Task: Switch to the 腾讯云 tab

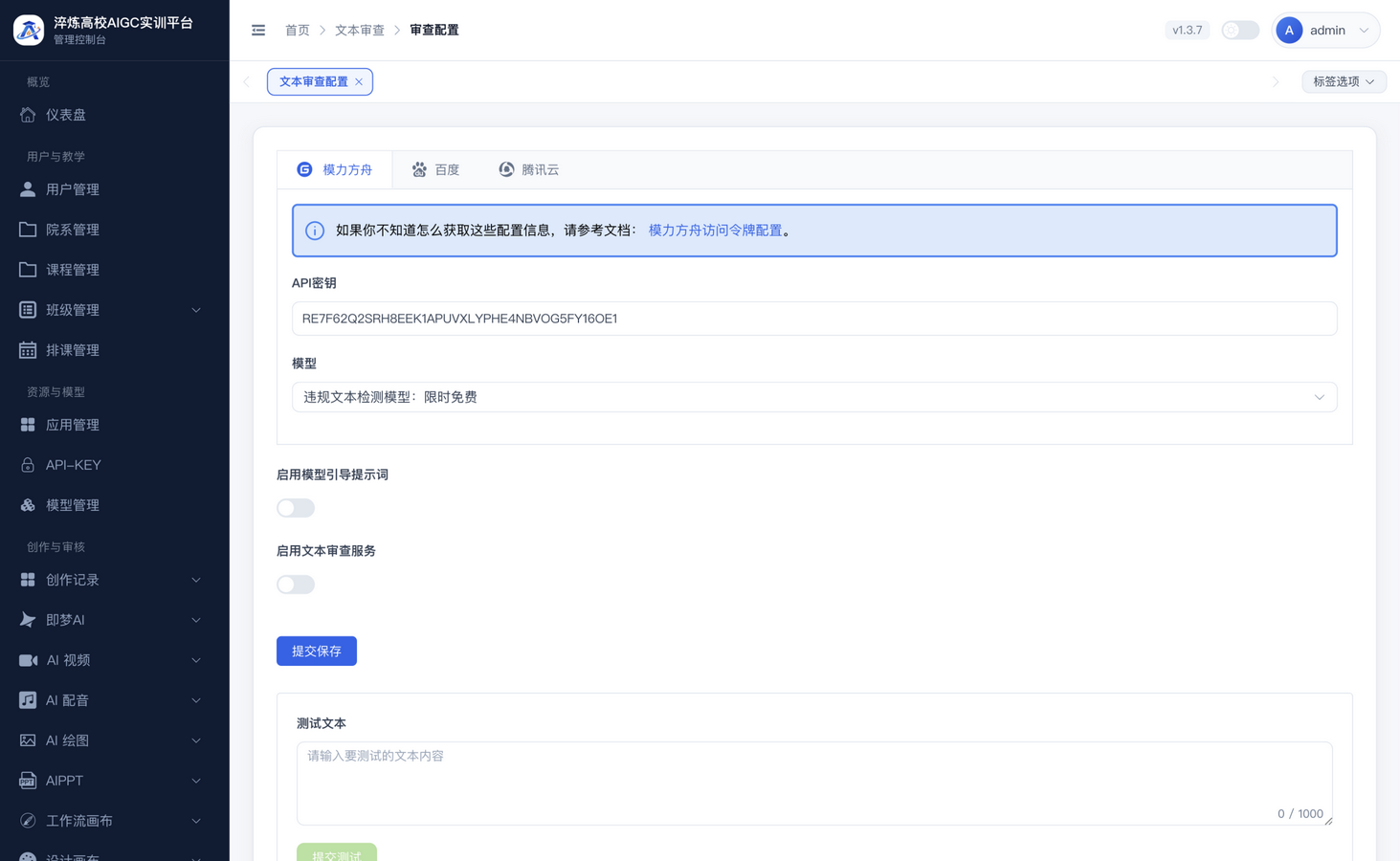Action: pyautogui.click(x=528, y=170)
